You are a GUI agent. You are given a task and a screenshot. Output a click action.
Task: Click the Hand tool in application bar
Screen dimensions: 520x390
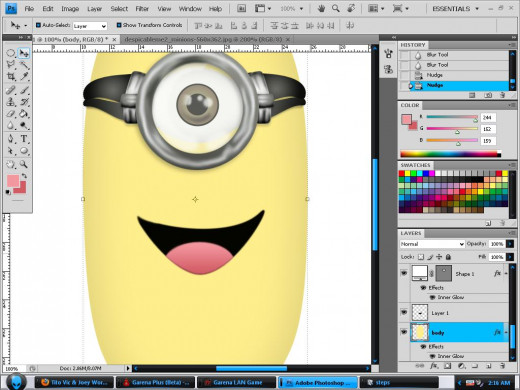pos(321,8)
